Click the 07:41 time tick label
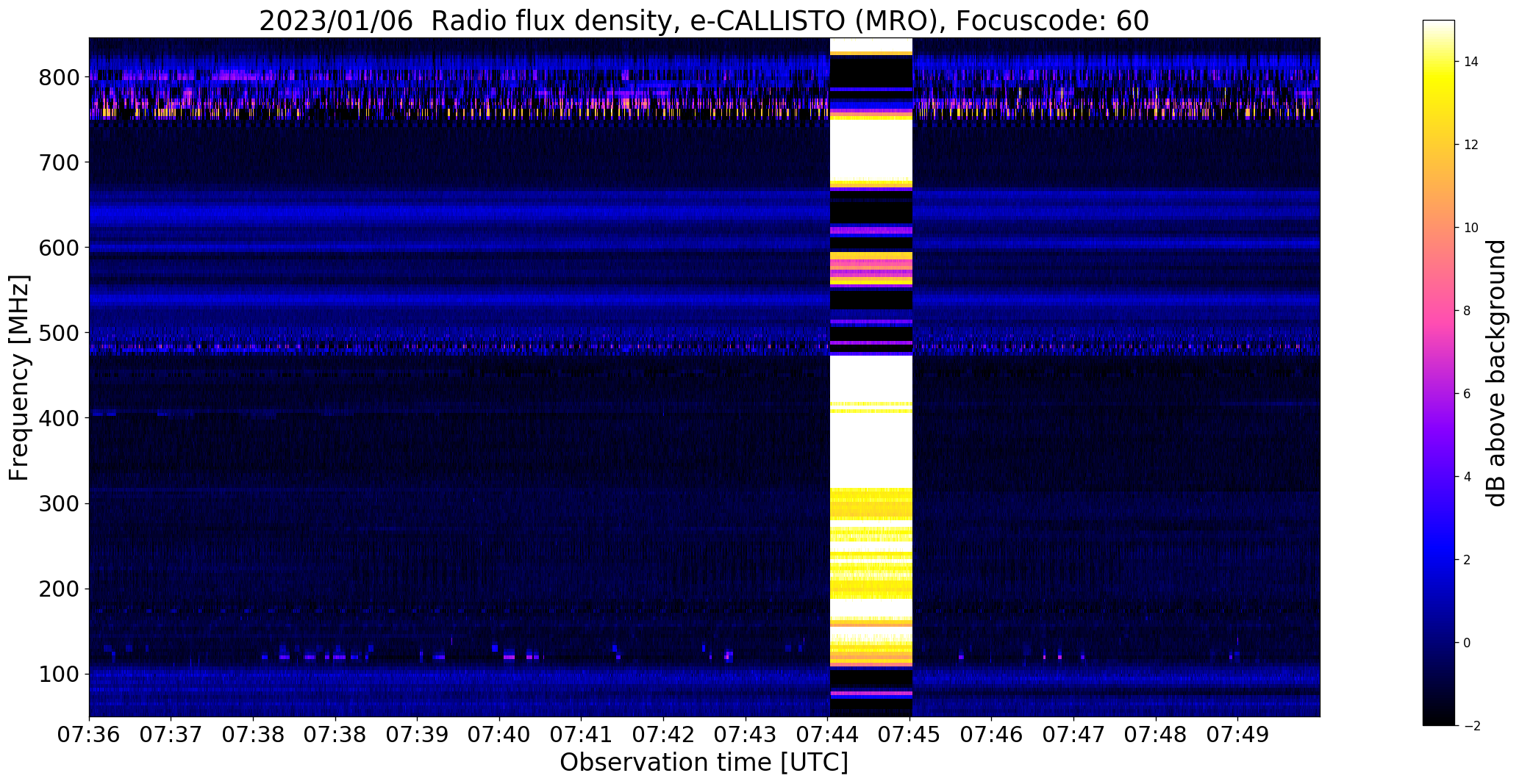The width and height of the screenshot is (1519, 784). click(582, 736)
